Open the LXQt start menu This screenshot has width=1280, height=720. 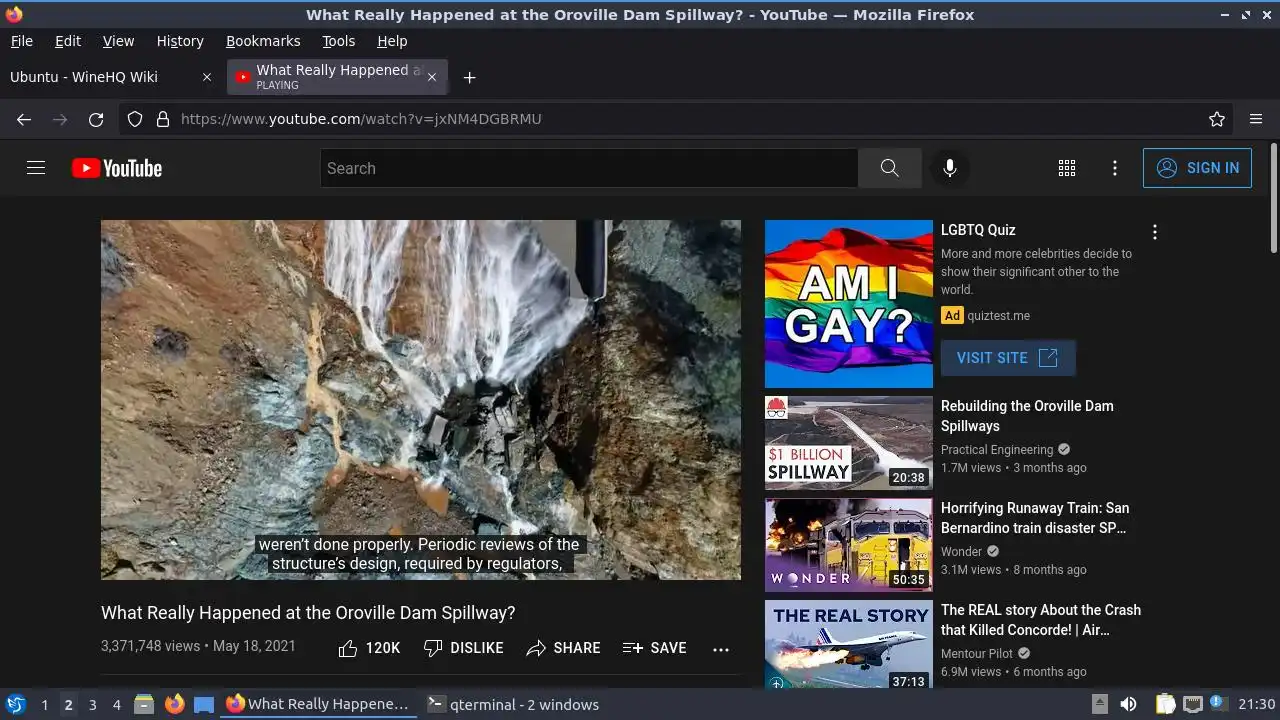[x=16, y=704]
